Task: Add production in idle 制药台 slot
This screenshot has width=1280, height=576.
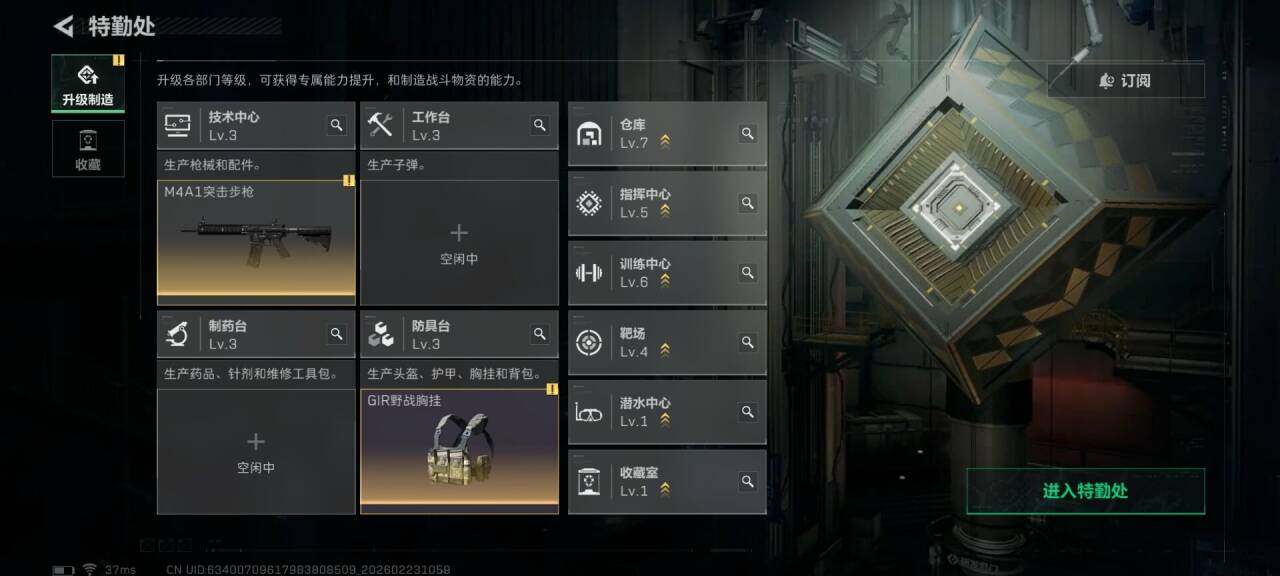Action: (x=256, y=452)
